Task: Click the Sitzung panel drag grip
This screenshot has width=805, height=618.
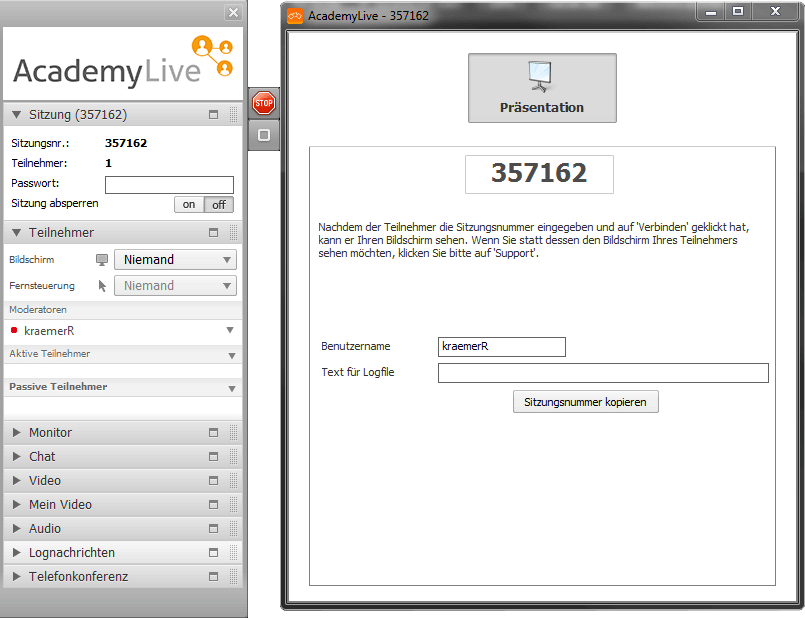Action: (234, 114)
